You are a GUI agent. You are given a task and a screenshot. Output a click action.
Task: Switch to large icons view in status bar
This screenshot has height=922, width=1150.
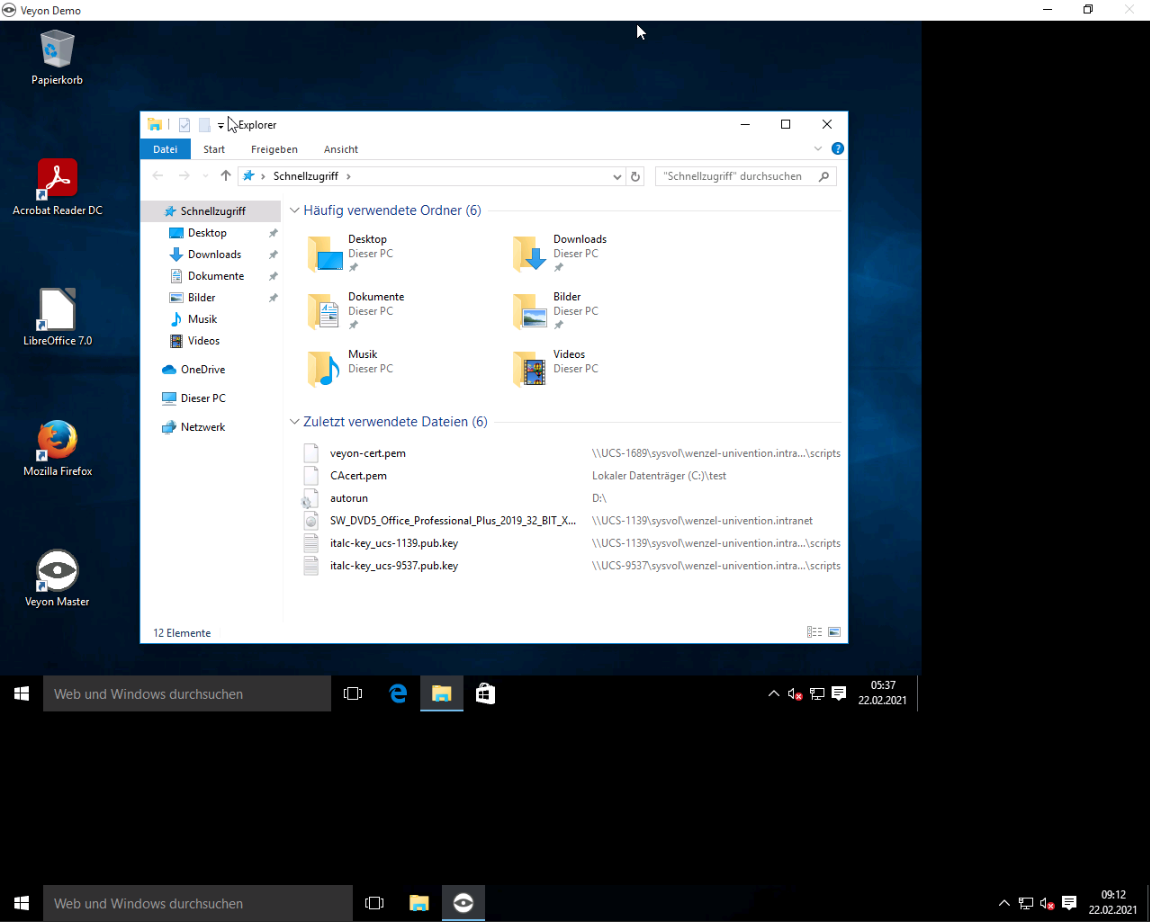point(834,633)
